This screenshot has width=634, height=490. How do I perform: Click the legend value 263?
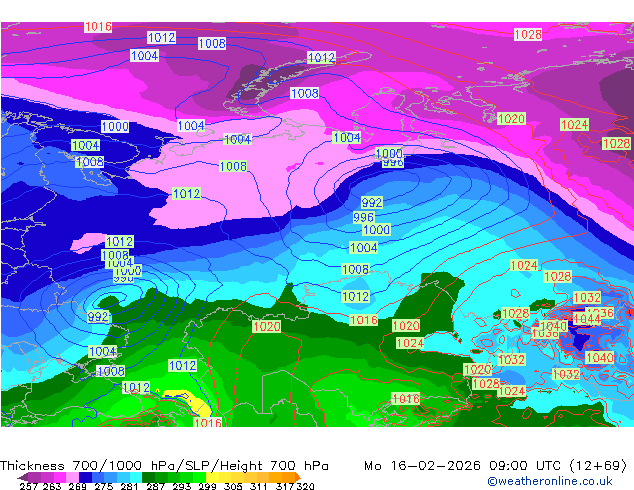click(x=52, y=486)
